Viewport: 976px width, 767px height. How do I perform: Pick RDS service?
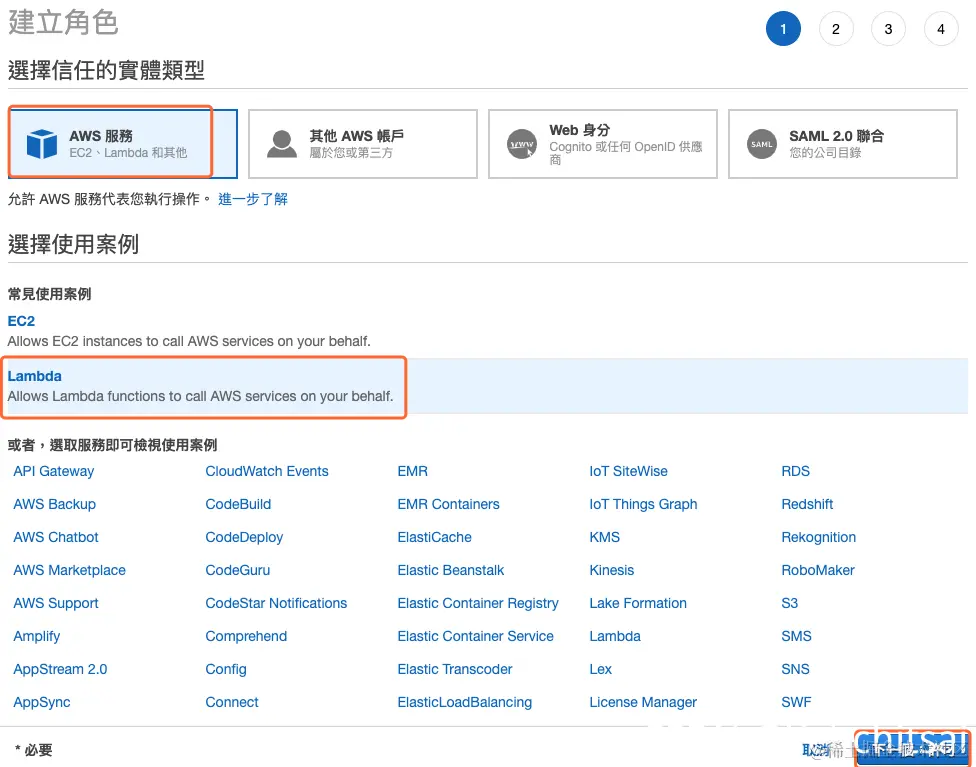coord(795,471)
